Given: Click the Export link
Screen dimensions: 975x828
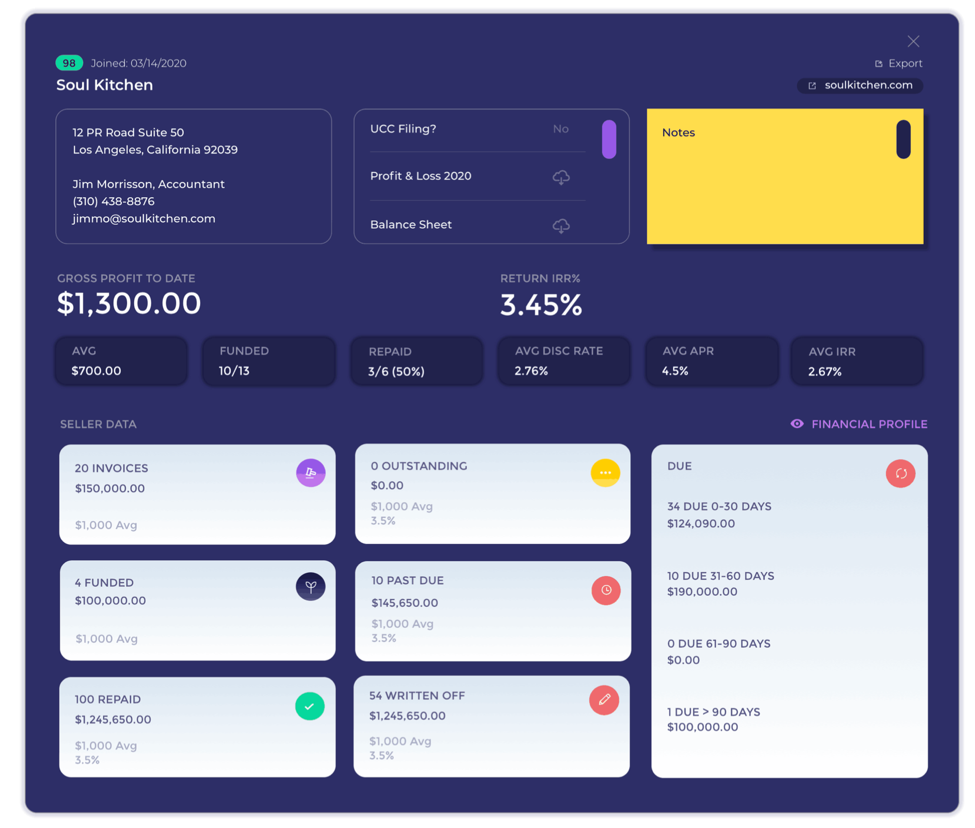Looking at the screenshot, I should (x=899, y=63).
